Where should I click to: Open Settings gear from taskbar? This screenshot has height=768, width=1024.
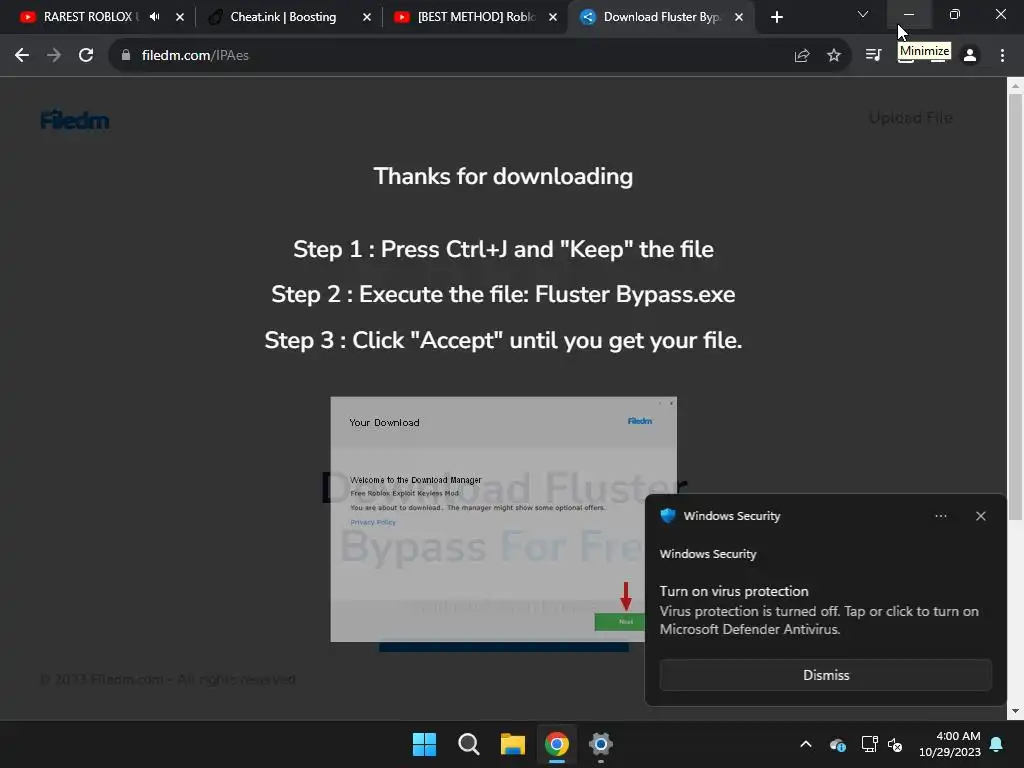pos(600,744)
